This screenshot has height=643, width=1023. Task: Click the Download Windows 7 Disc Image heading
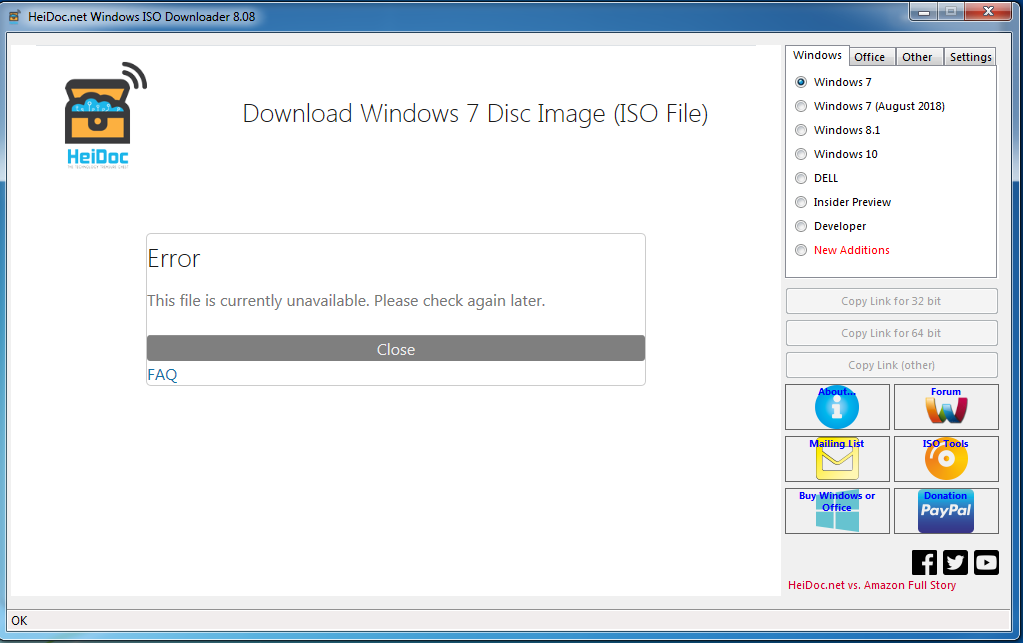coord(475,113)
